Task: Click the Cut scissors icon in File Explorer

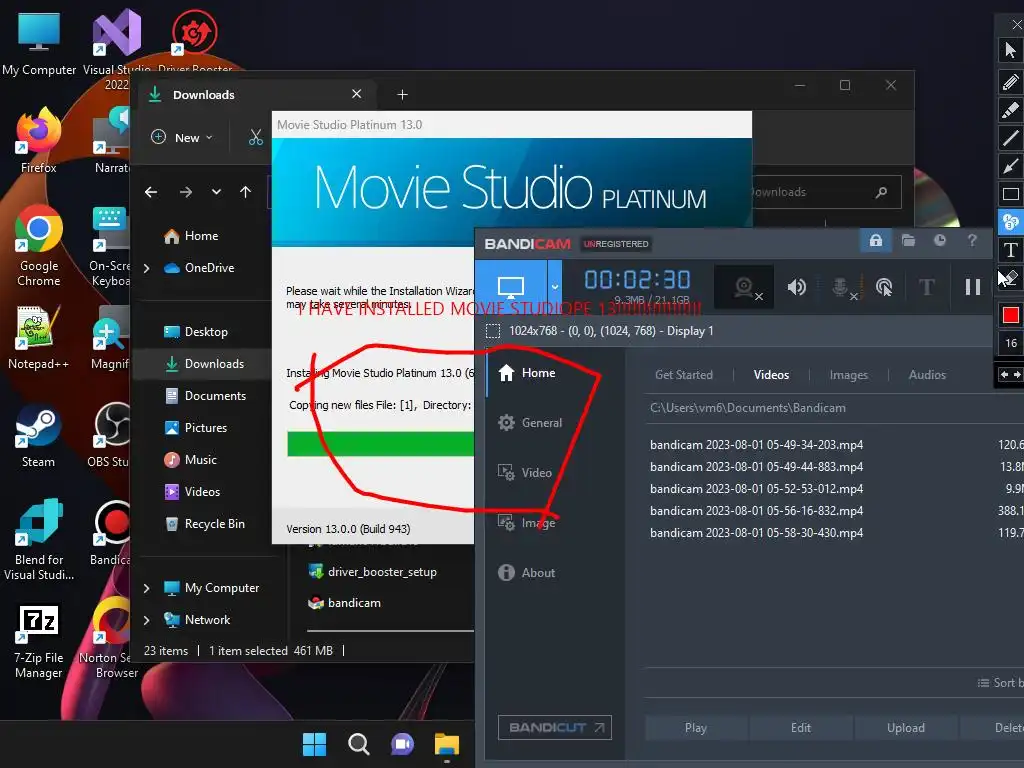Action: pyautogui.click(x=255, y=138)
